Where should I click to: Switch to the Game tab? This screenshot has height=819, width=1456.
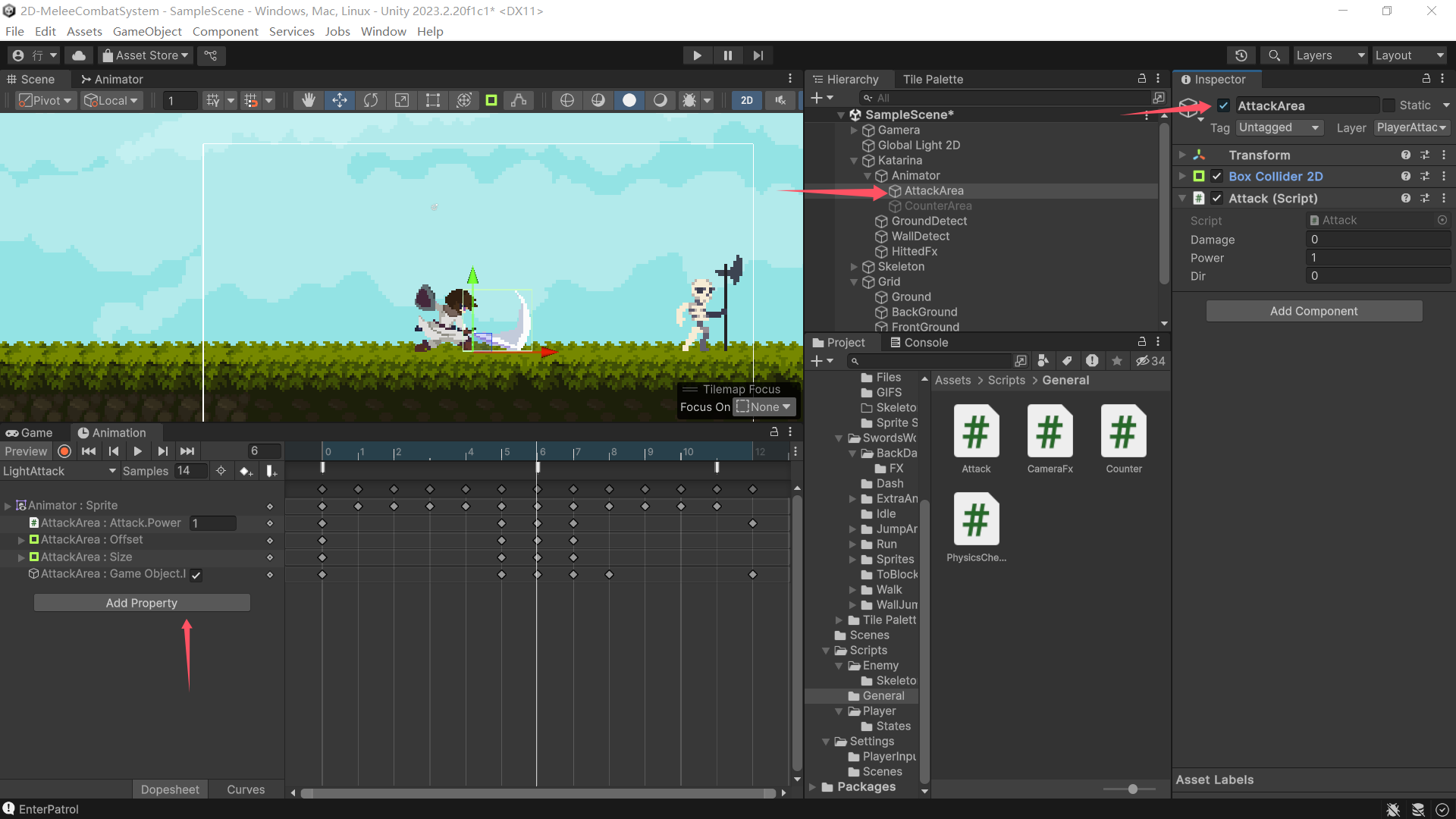(x=30, y=432)
